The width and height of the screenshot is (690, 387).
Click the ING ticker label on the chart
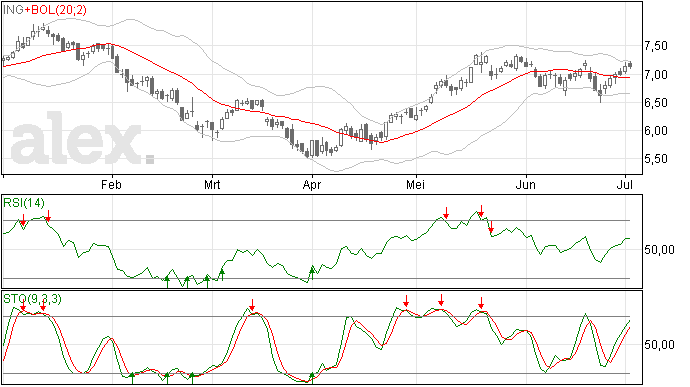tap(13, 10)
